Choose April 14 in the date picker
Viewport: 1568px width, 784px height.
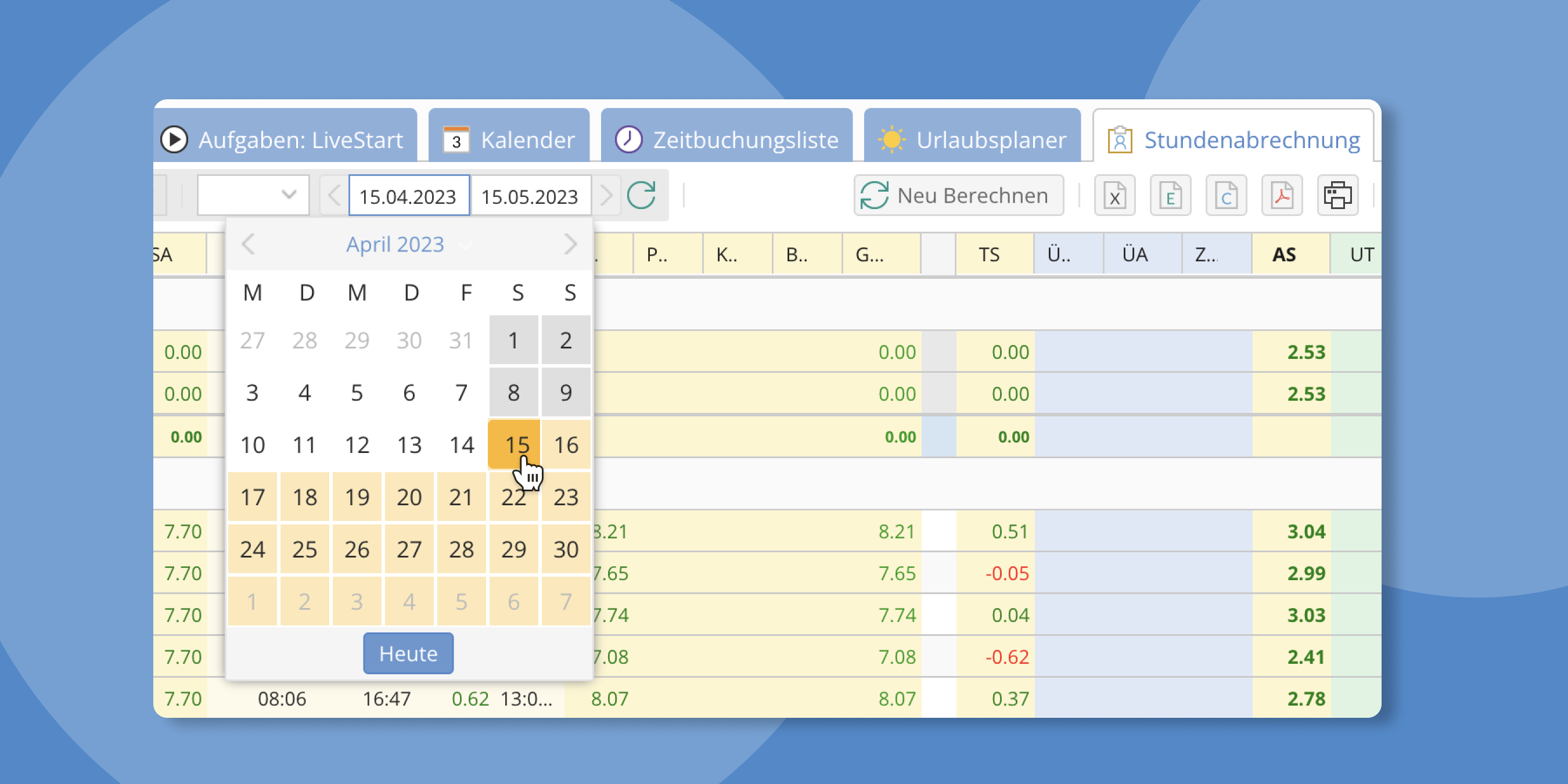(461, 444)
